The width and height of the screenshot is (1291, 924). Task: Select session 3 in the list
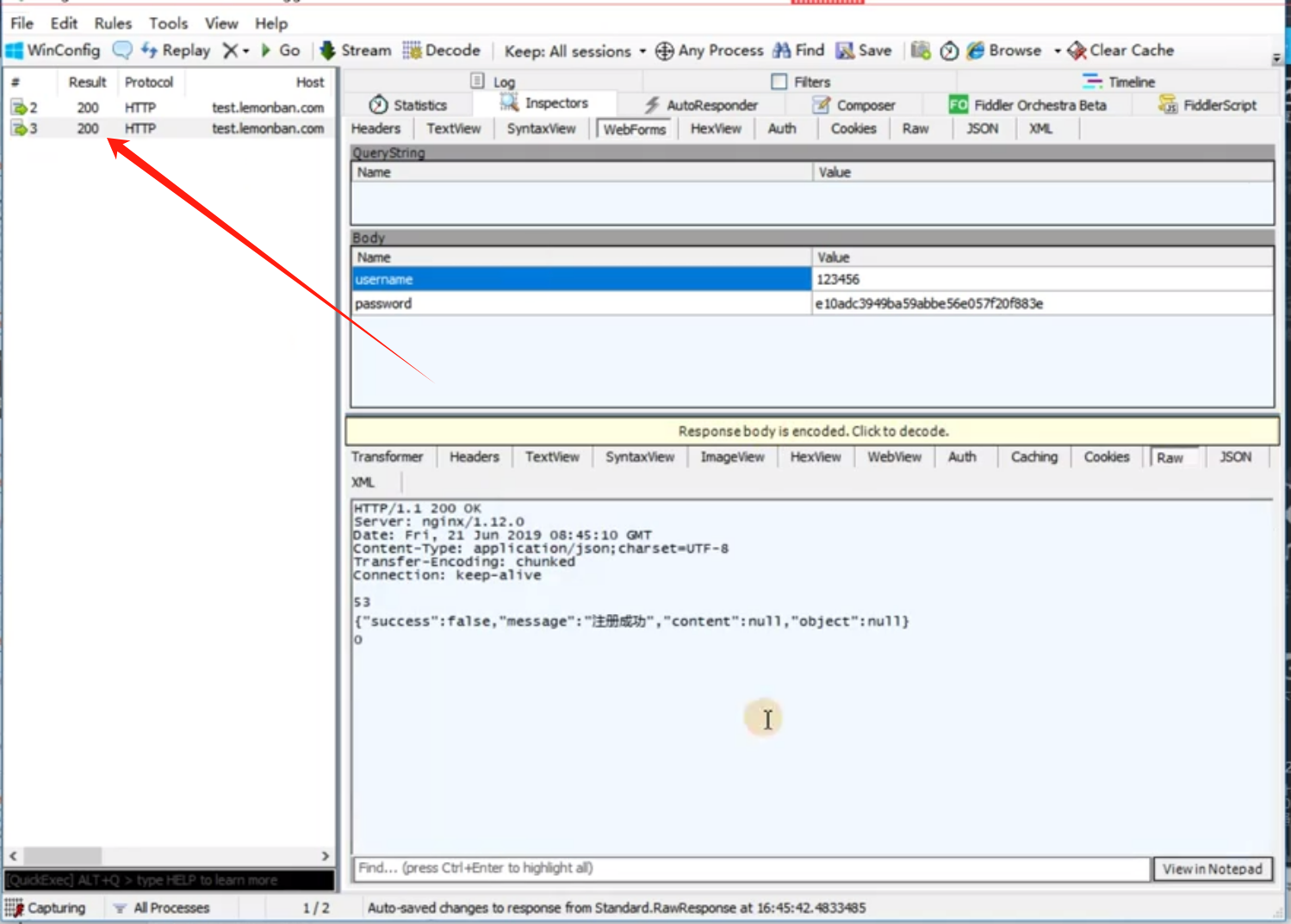click(169, 128)
